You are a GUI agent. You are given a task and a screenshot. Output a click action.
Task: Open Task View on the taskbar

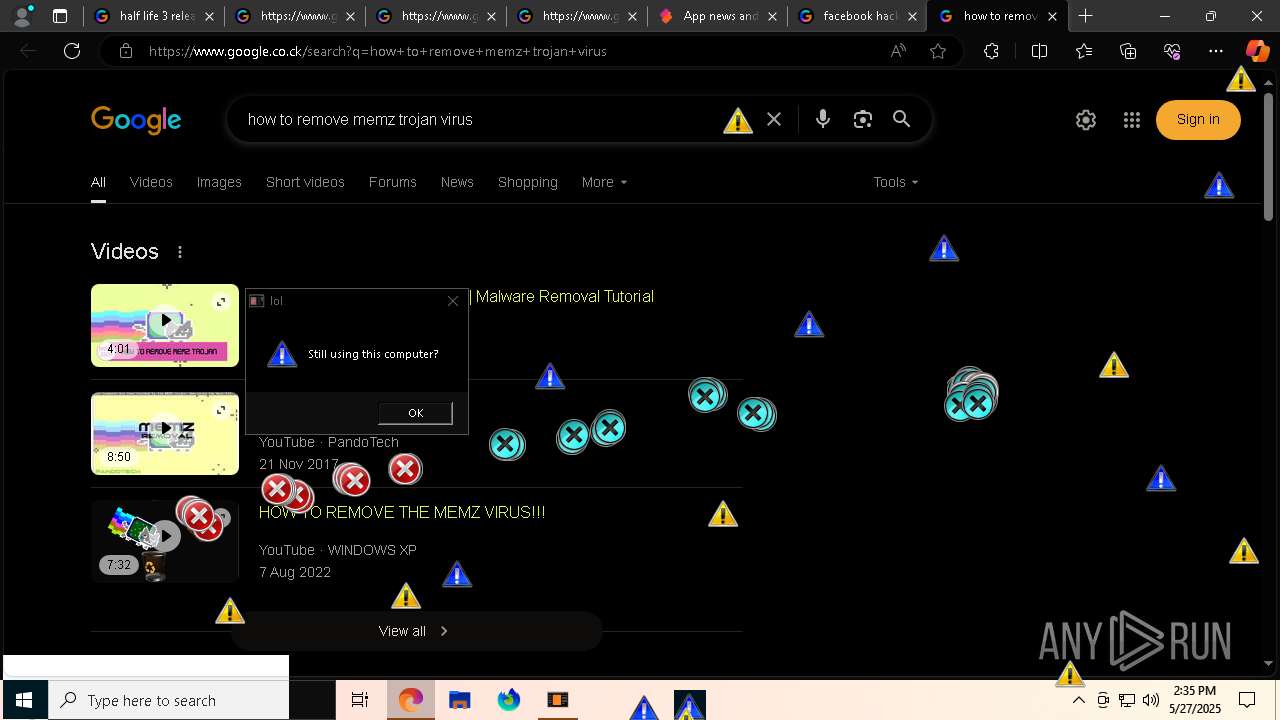360,700
